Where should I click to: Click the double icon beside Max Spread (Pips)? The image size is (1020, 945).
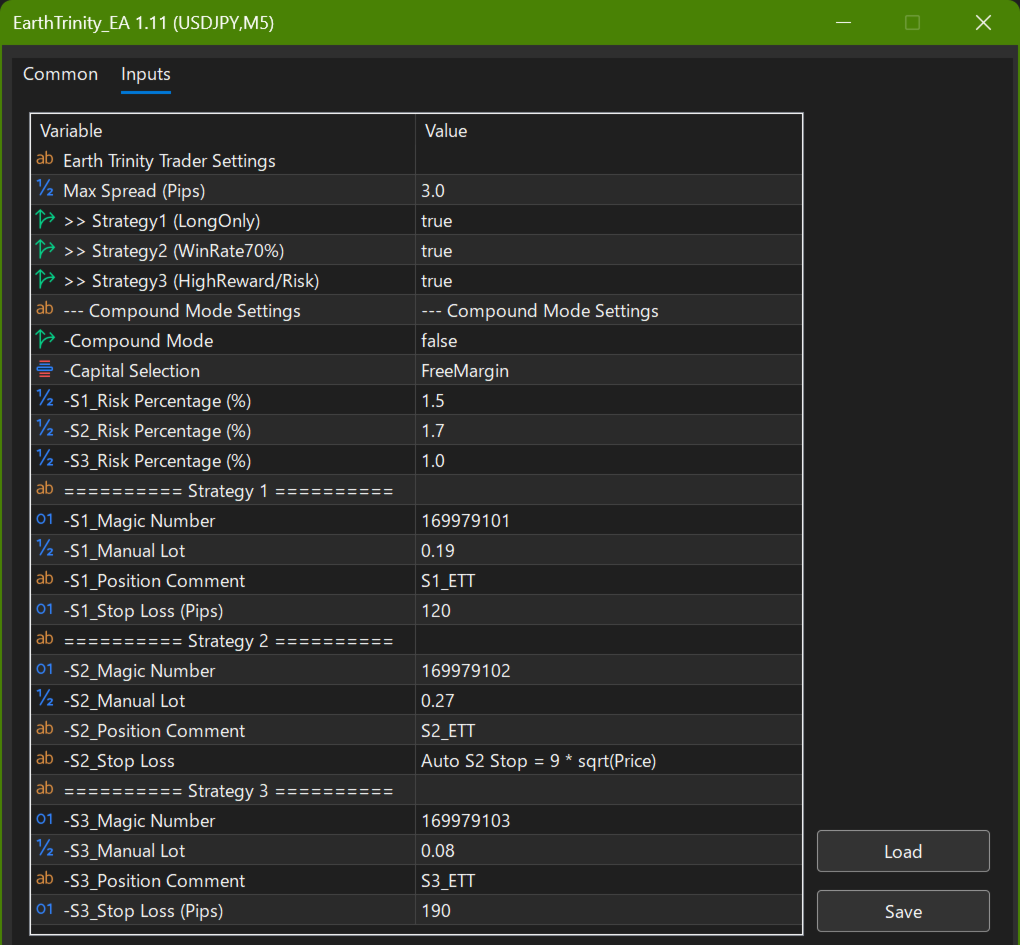[45, 189]
